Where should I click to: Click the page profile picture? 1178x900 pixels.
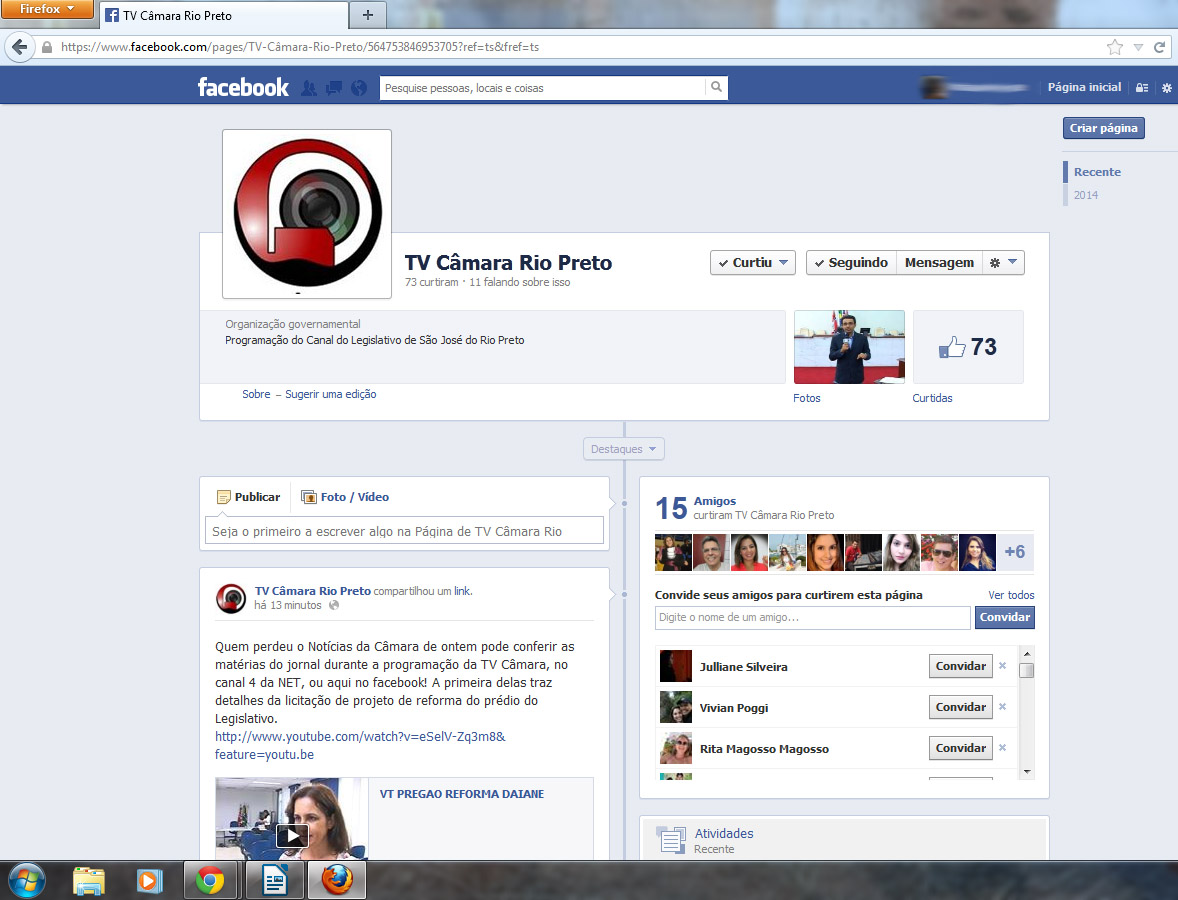coord(307,214)
